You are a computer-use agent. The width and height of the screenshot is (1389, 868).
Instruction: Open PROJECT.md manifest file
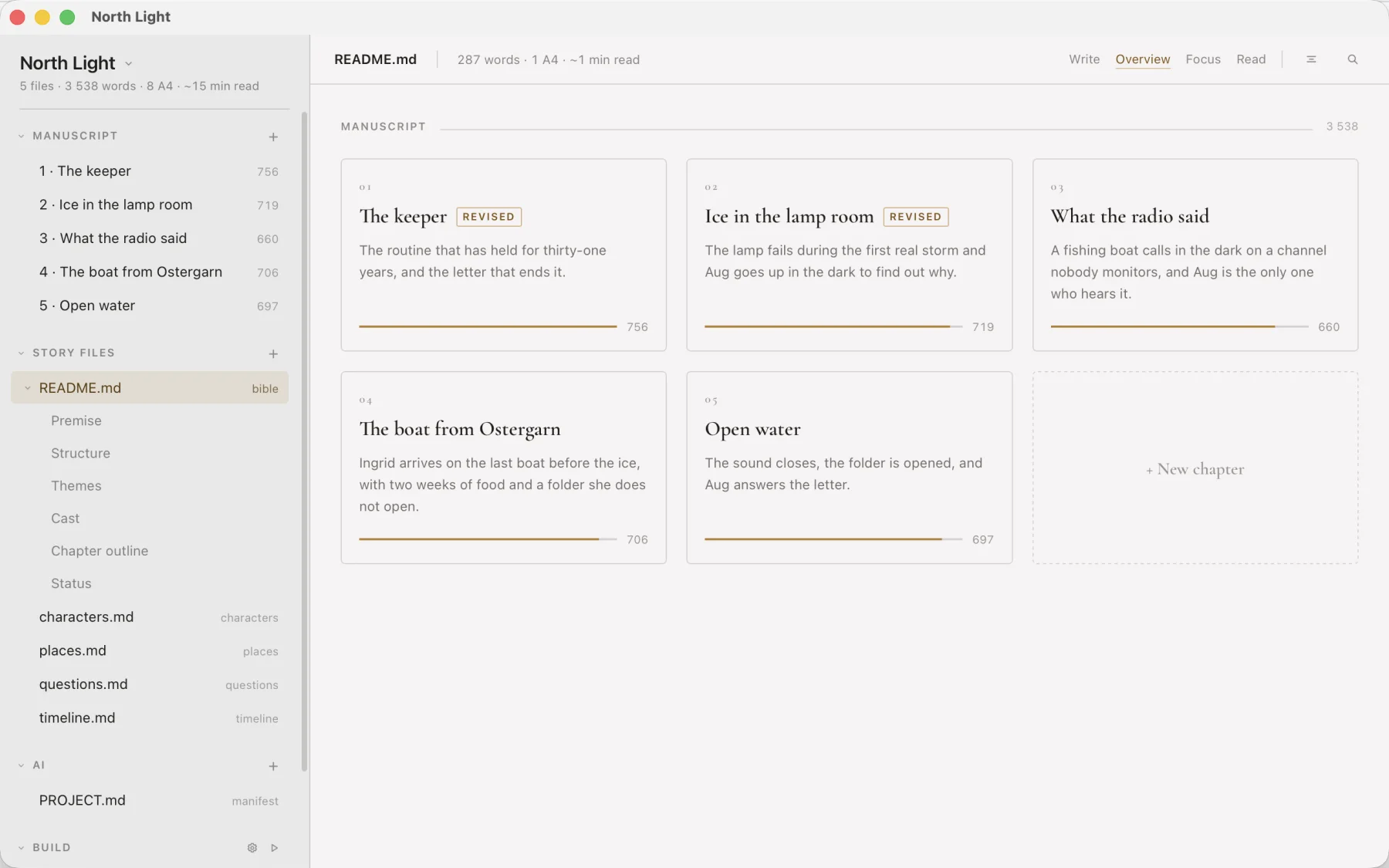pyautogui.click(x=150, y=801)
